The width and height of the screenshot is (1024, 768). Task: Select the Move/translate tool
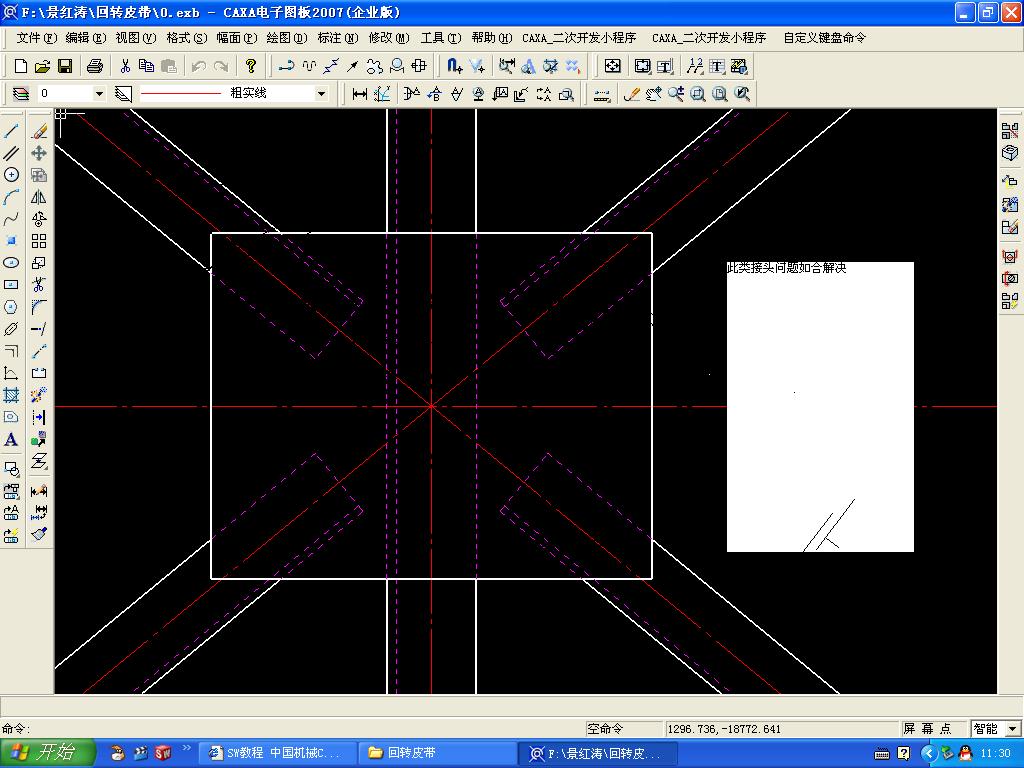(x=39, y=153)
